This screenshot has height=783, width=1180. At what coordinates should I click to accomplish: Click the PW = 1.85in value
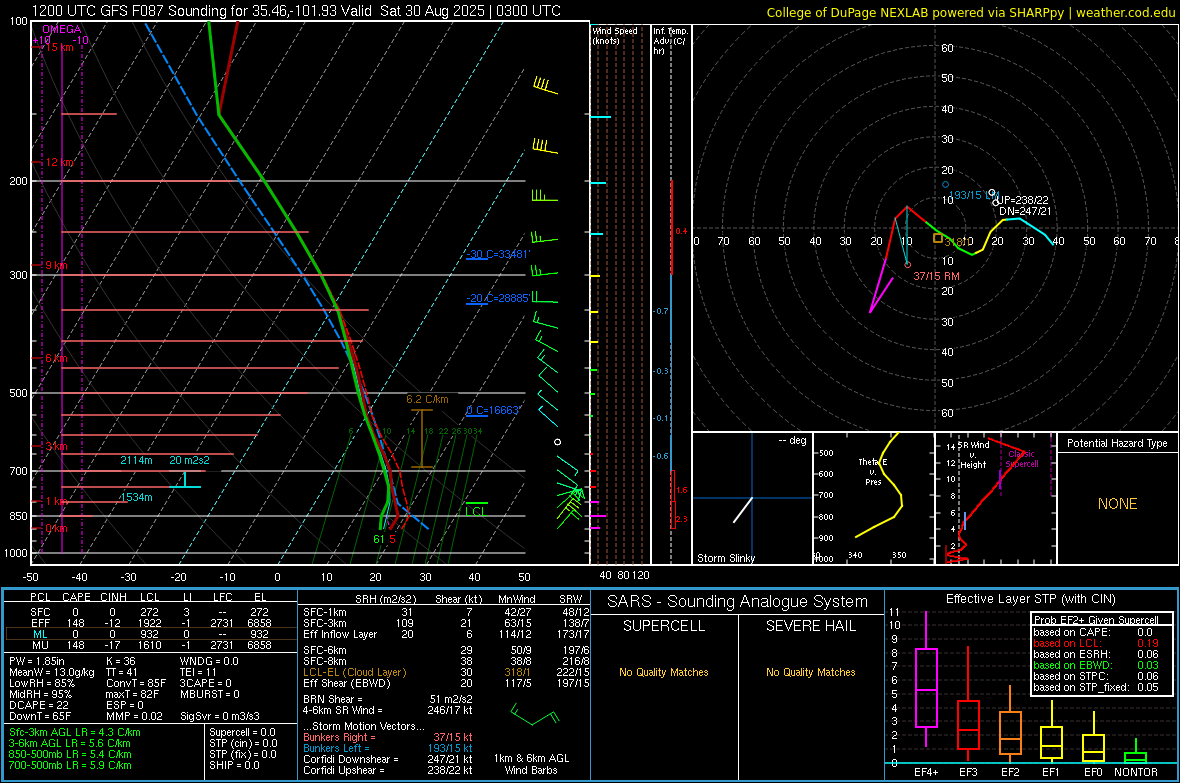coord(37,661)
